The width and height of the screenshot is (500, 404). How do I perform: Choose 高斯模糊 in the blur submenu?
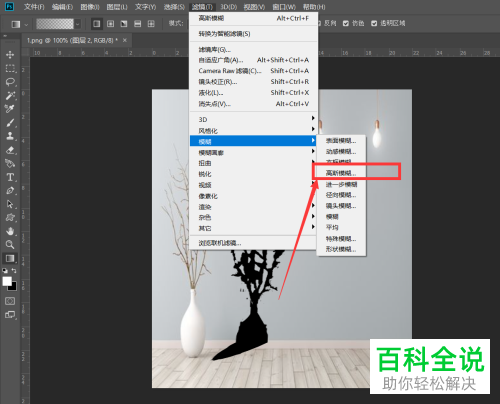click(341, 173)
